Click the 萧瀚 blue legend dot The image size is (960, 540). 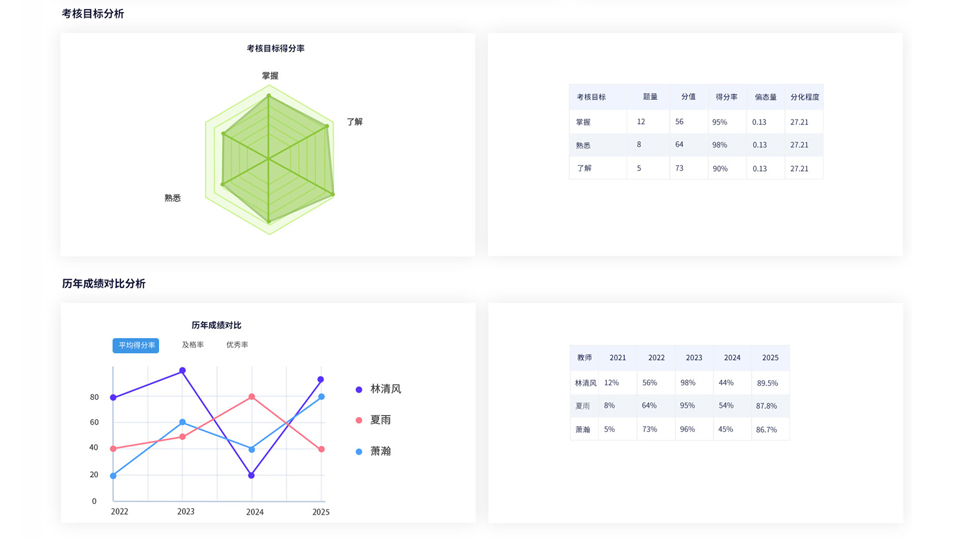click(x=359, y=452)
